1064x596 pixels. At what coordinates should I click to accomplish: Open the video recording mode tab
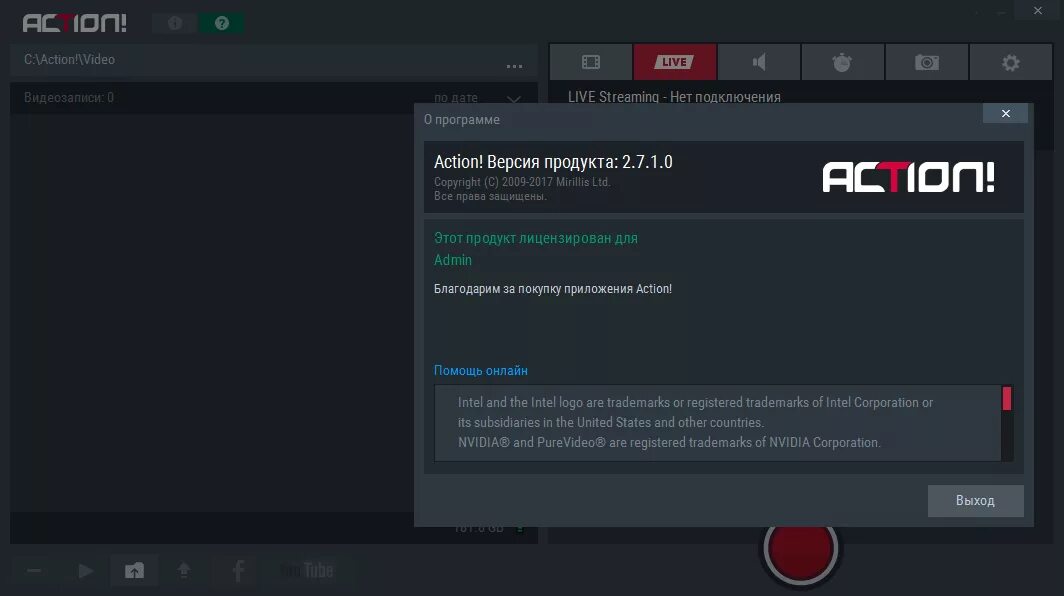(590, 62)
